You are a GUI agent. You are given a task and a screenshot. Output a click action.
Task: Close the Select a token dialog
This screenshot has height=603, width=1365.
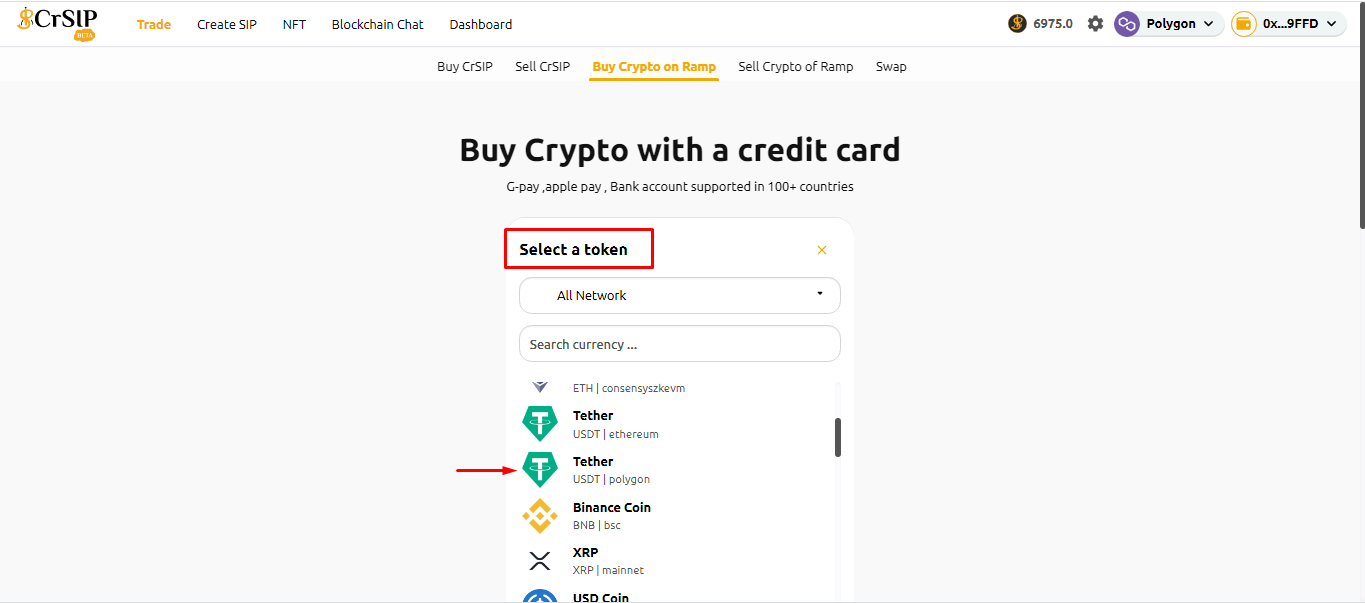coord(822,250)
